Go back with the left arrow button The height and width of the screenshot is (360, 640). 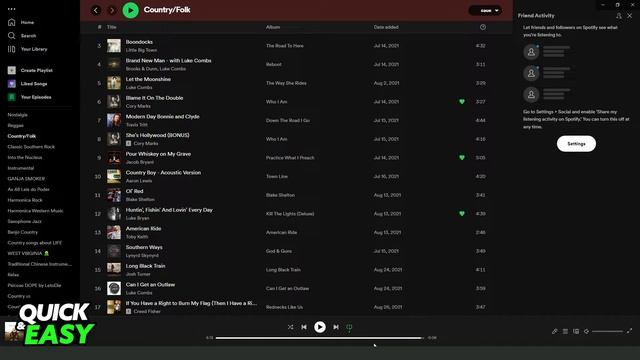pyautogui.click(x=96, y=10)
